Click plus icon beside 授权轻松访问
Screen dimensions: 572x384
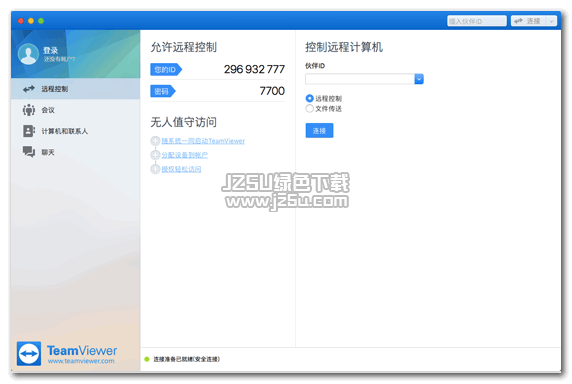pos(155,169)
